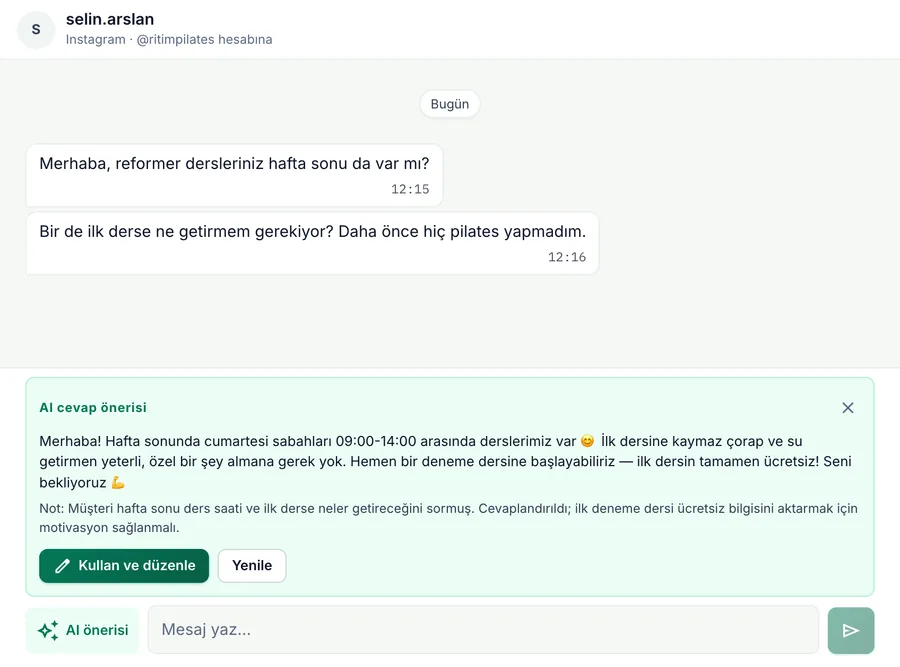
Task: Click the pencil icon in Kullan ve düzenle
Action: (62, 566)
